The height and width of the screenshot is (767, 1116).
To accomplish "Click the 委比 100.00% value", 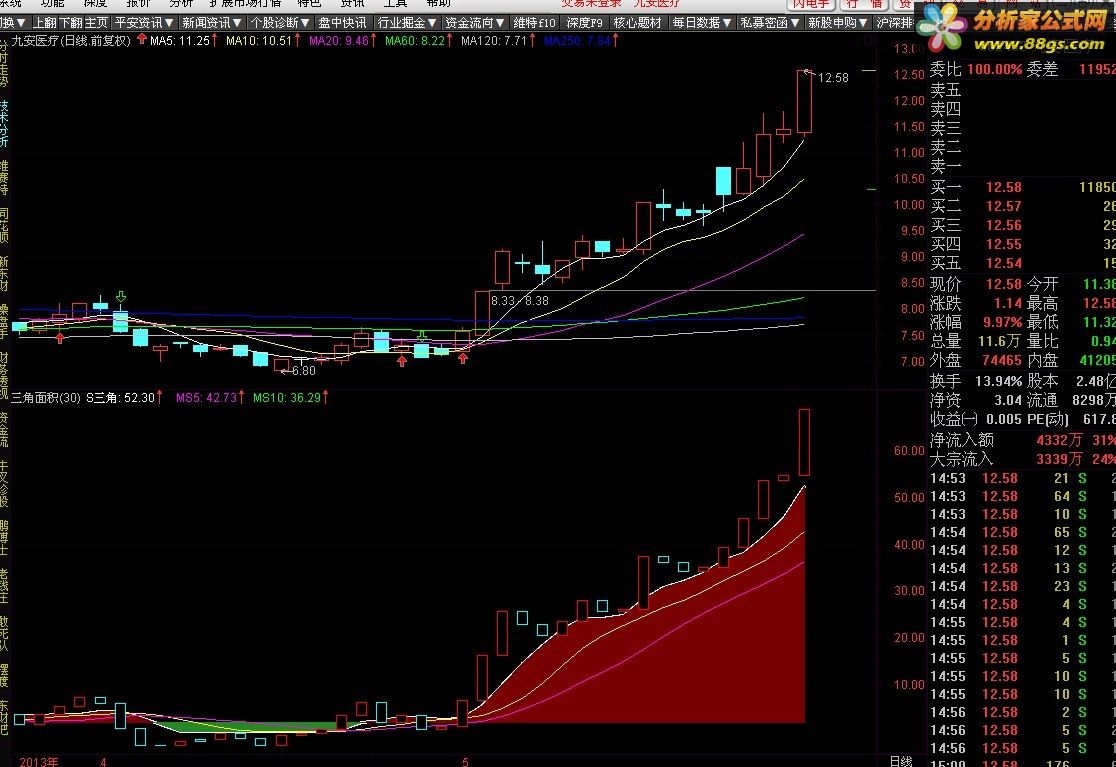I will click(994, 69).
